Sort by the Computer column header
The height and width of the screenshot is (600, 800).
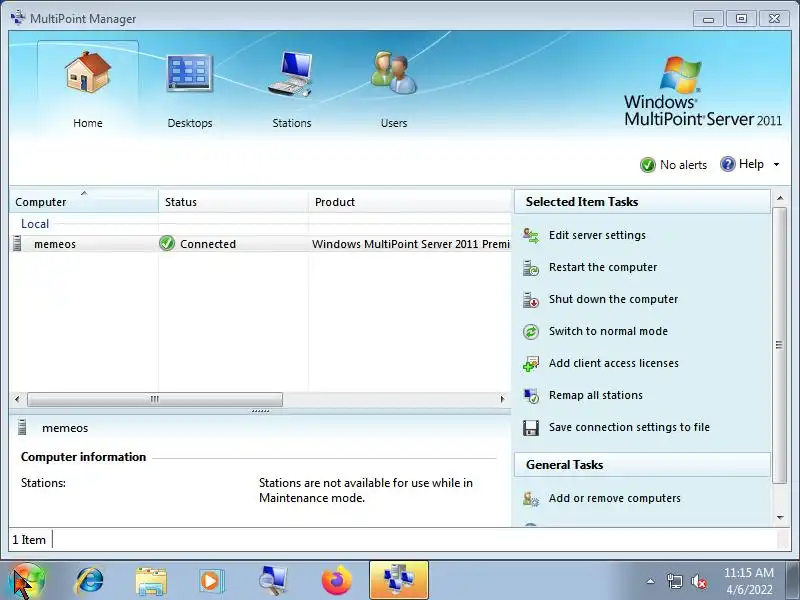pyautogui.click(x=84, y=202)
